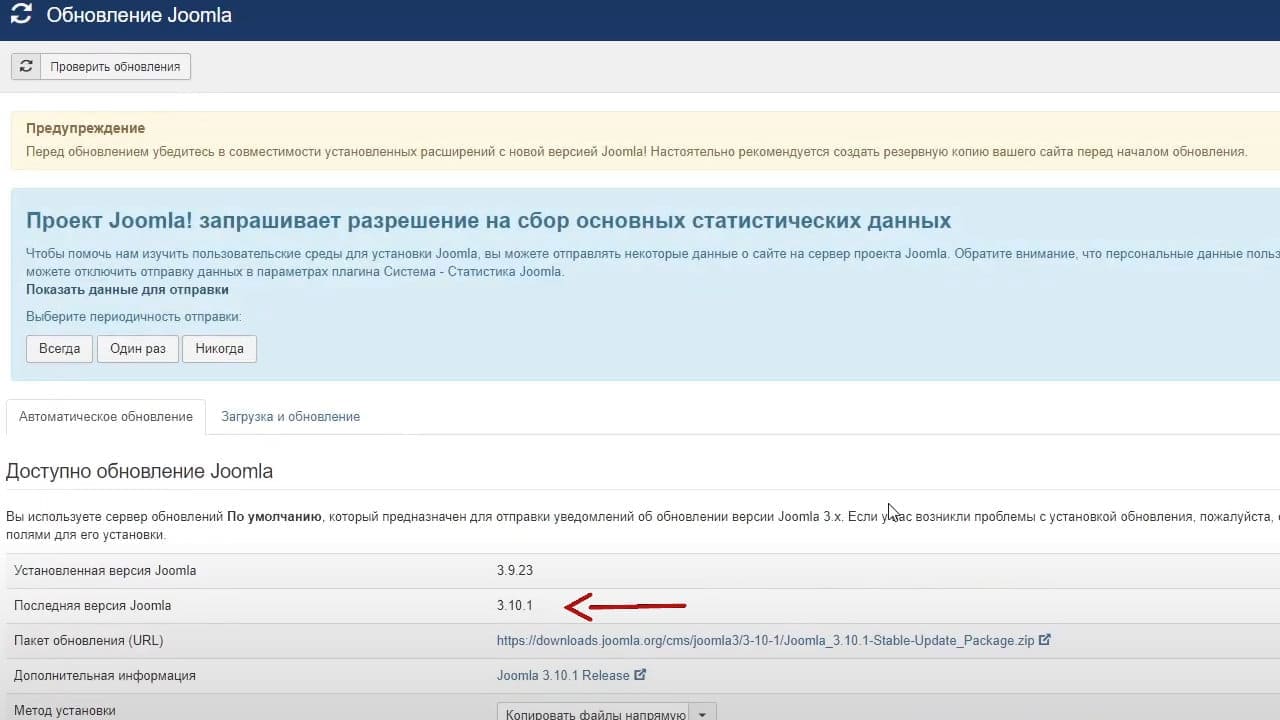Click the Предупреждение warning title
Image resolution: width=1280 pixels, height=720 pixels.
(85, 128)
